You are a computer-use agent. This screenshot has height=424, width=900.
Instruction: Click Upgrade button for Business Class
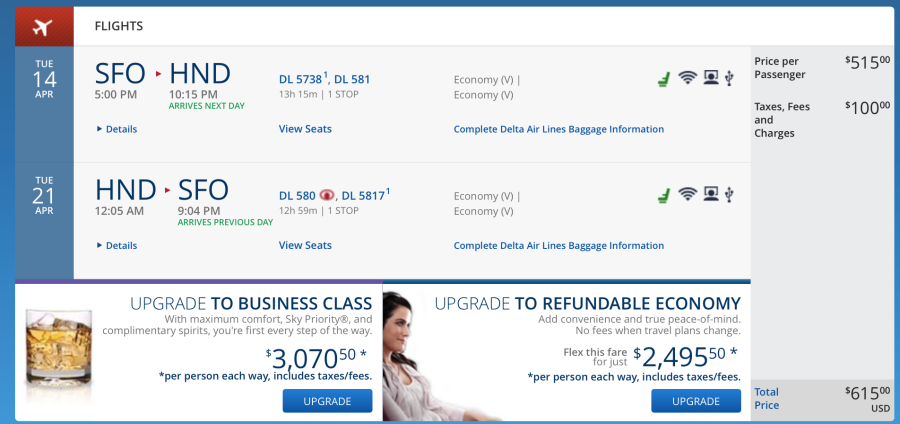(x=327, y=401)
